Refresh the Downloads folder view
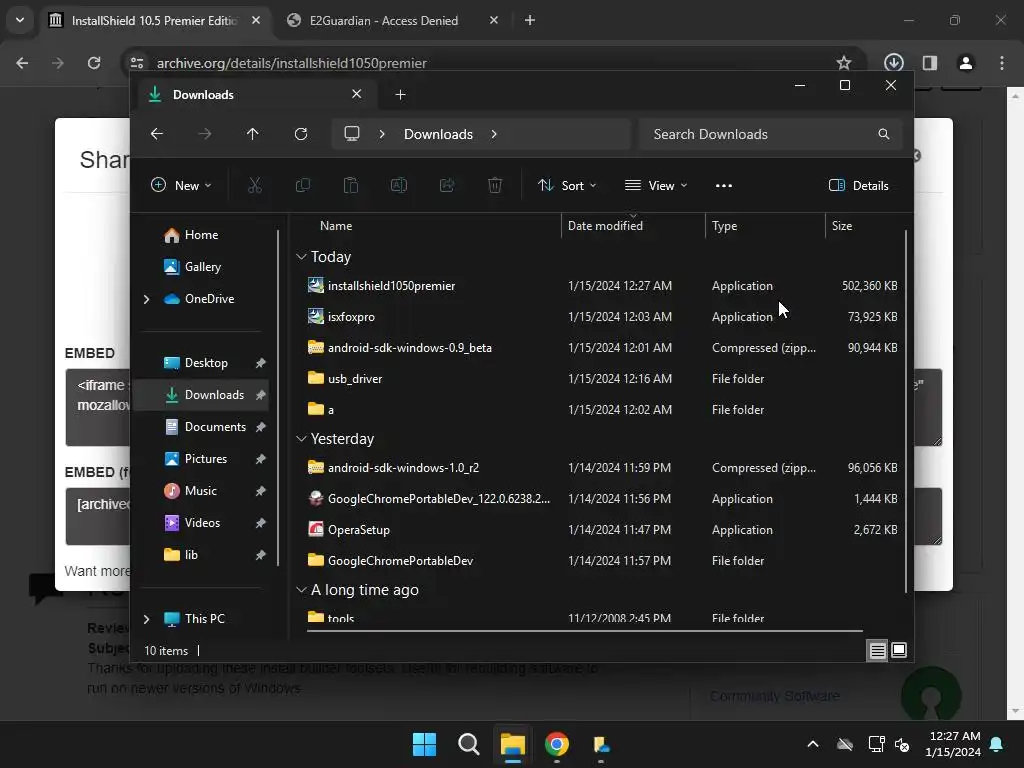The height and width of the screenshot is (768, 1024). (x=300, y=134)
